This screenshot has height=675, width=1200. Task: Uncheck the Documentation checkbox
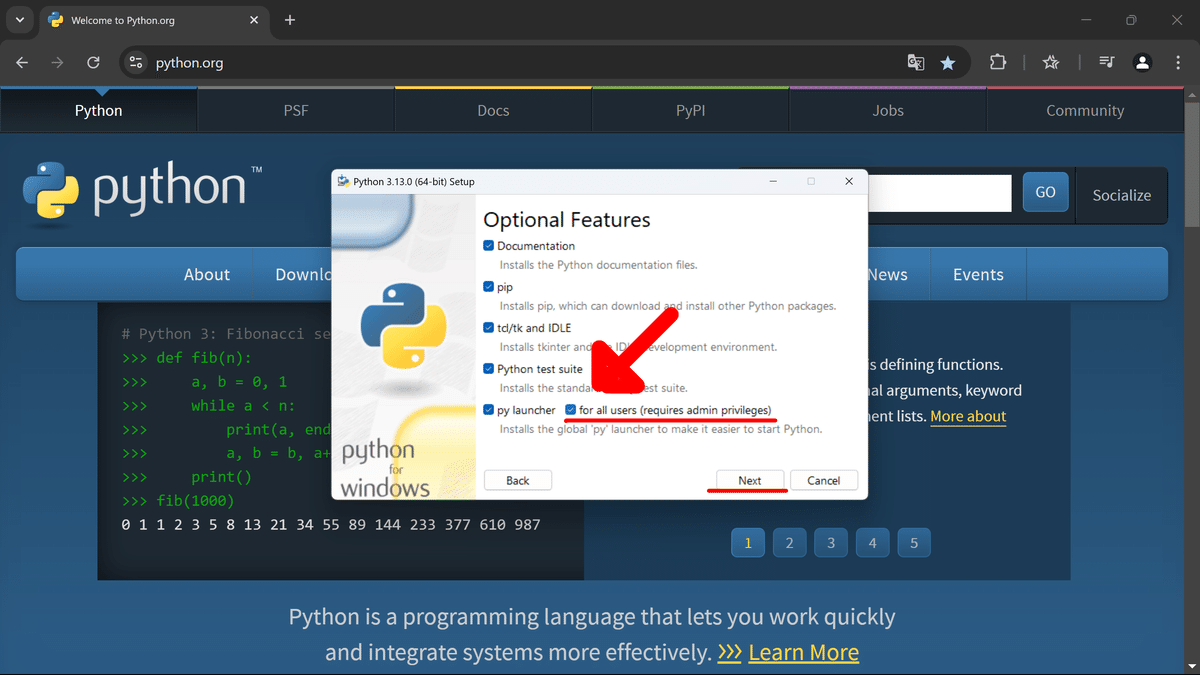[489, 246]
